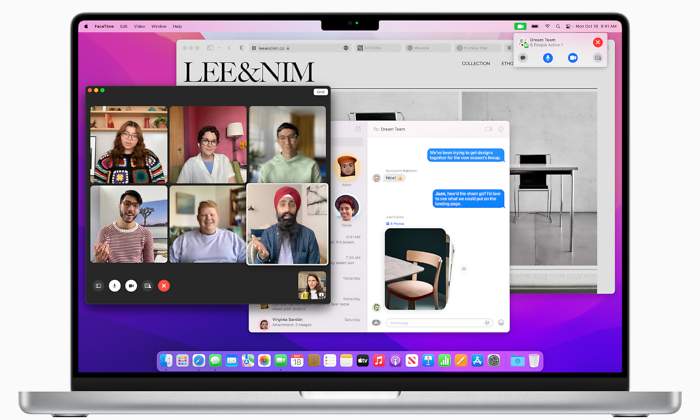
Task: Toggle video camera in Dream Team call popup
Action: click(573, 58)
